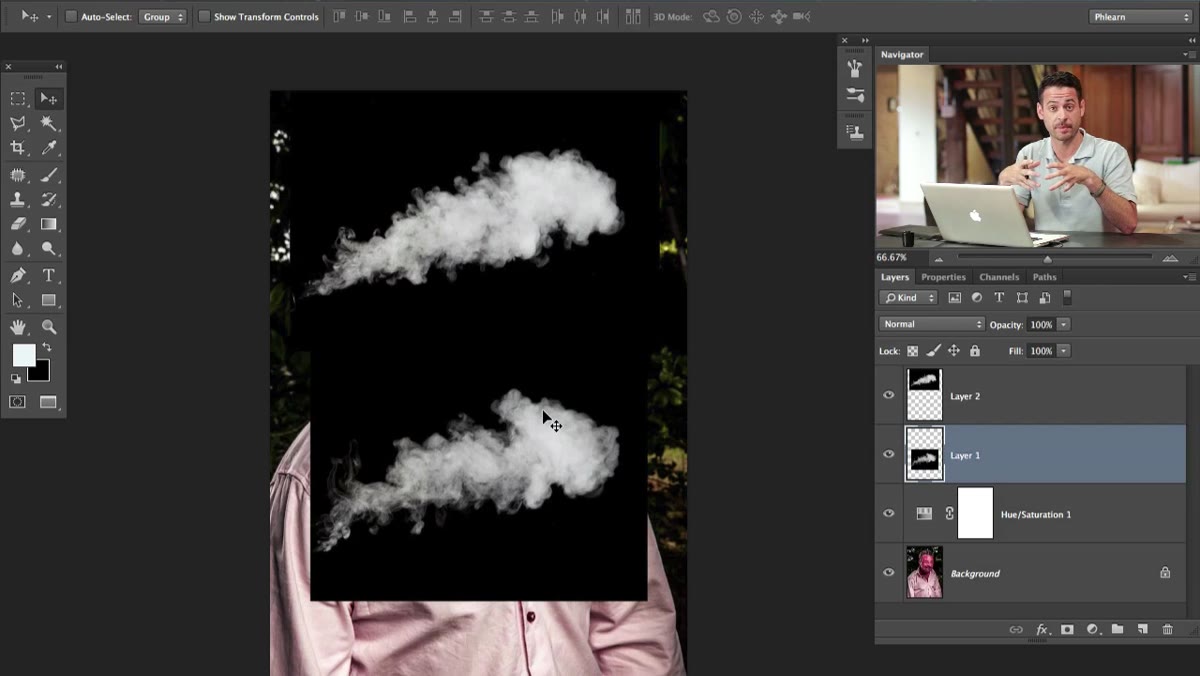The image size is (1200, 676).
Task: Hide Layer 1 with its eye icon
Action: [888, 455]
